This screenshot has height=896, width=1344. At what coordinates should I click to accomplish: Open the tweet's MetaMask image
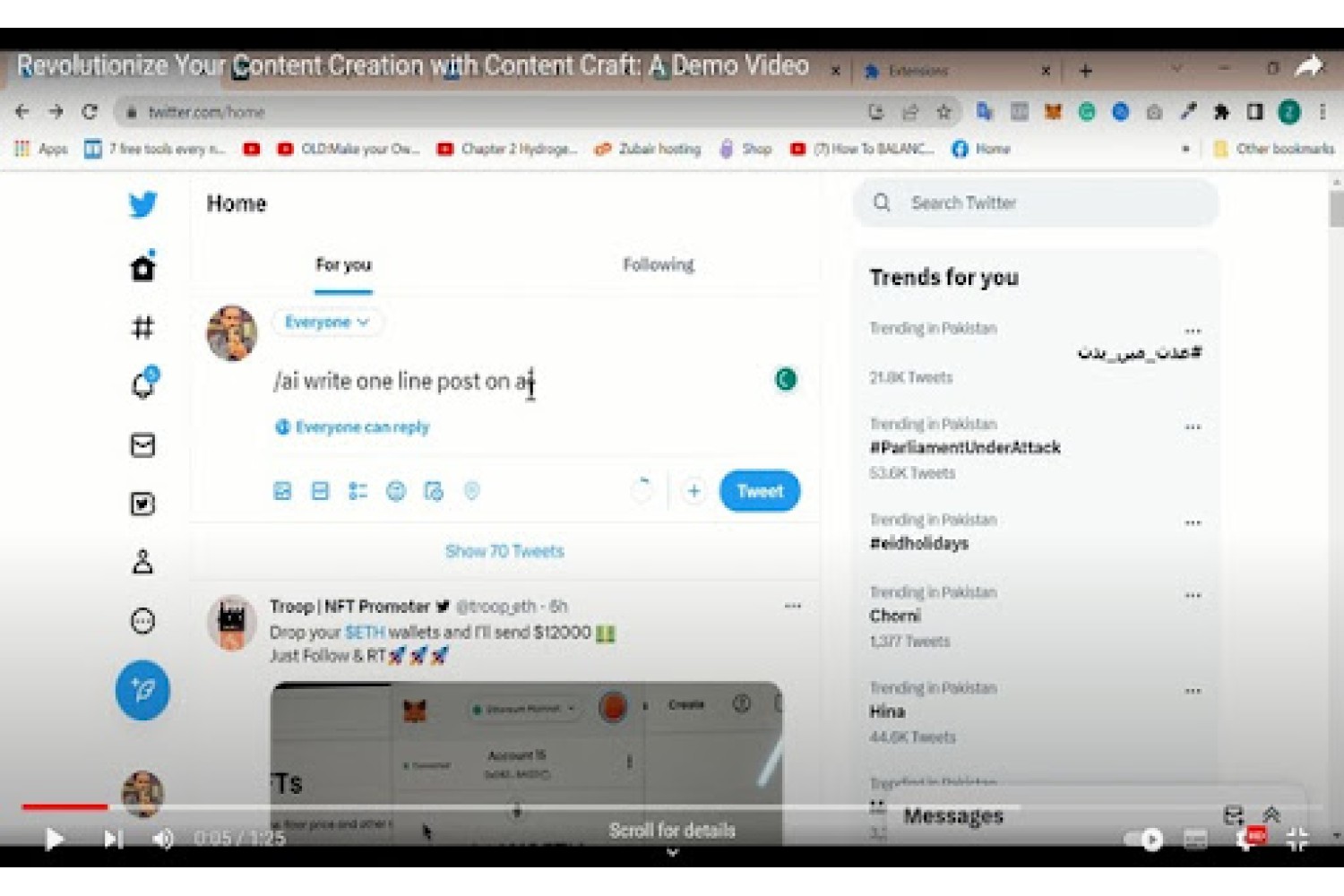click(x=527, y=763)
